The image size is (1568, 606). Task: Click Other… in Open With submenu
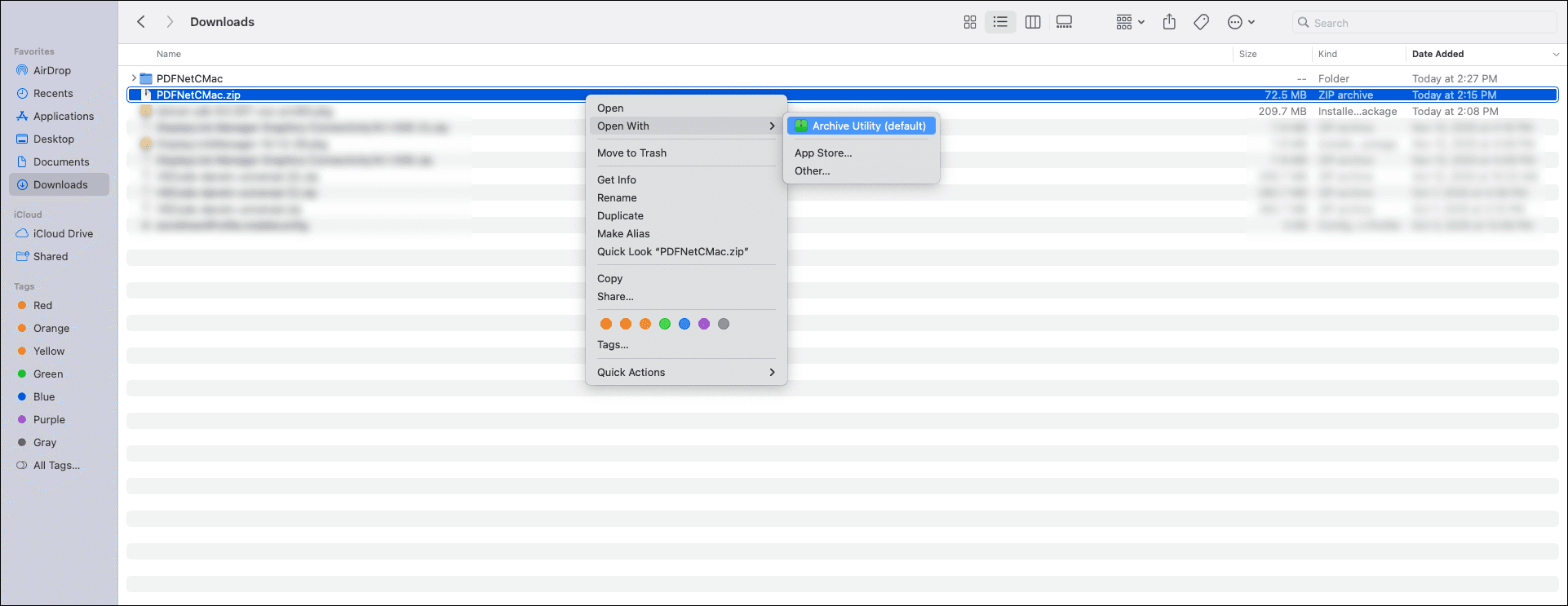[x=812, y=171]
